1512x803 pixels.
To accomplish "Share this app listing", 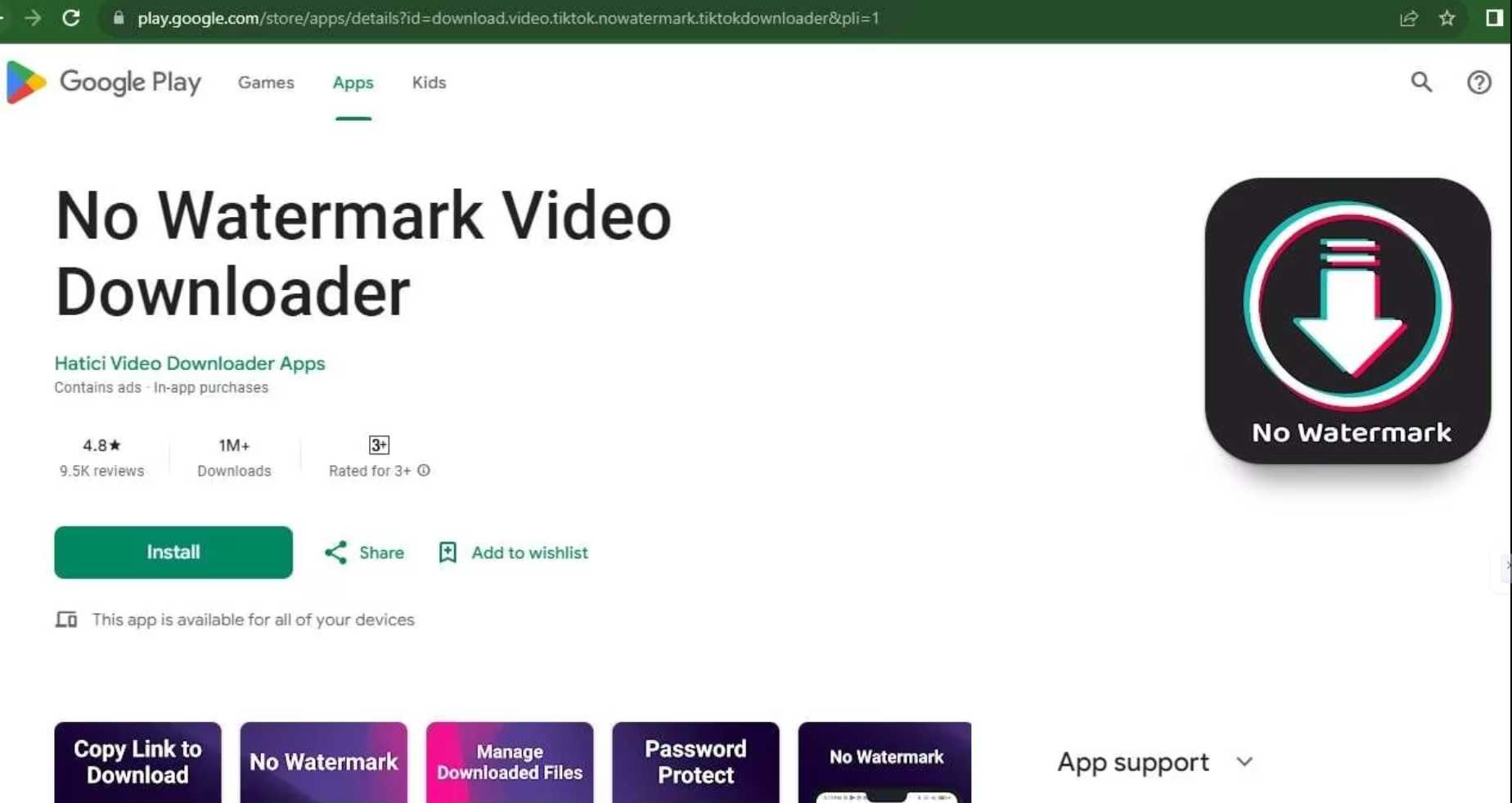I will (x=364, y=553).
